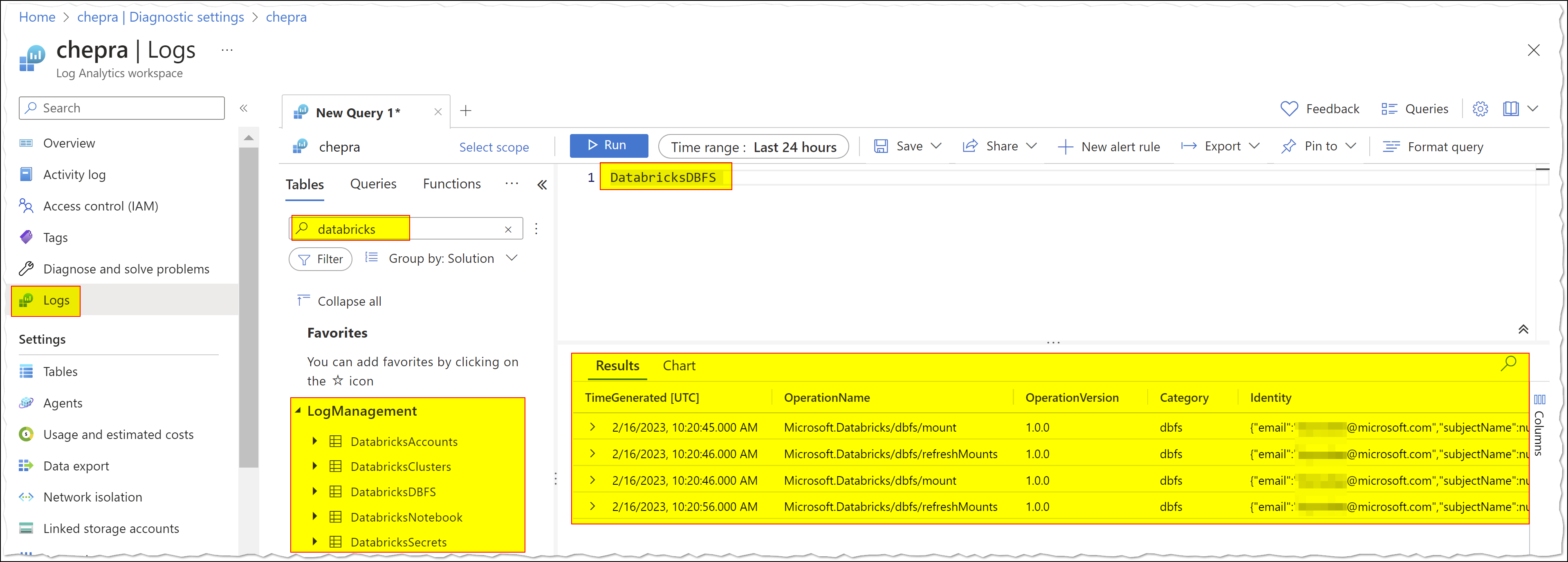
Task: Expand the first result row
Action: [592, 427]
